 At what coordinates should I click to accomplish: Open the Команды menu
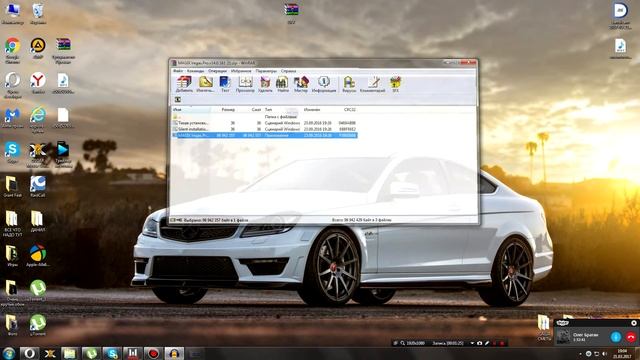coord(195,71)
